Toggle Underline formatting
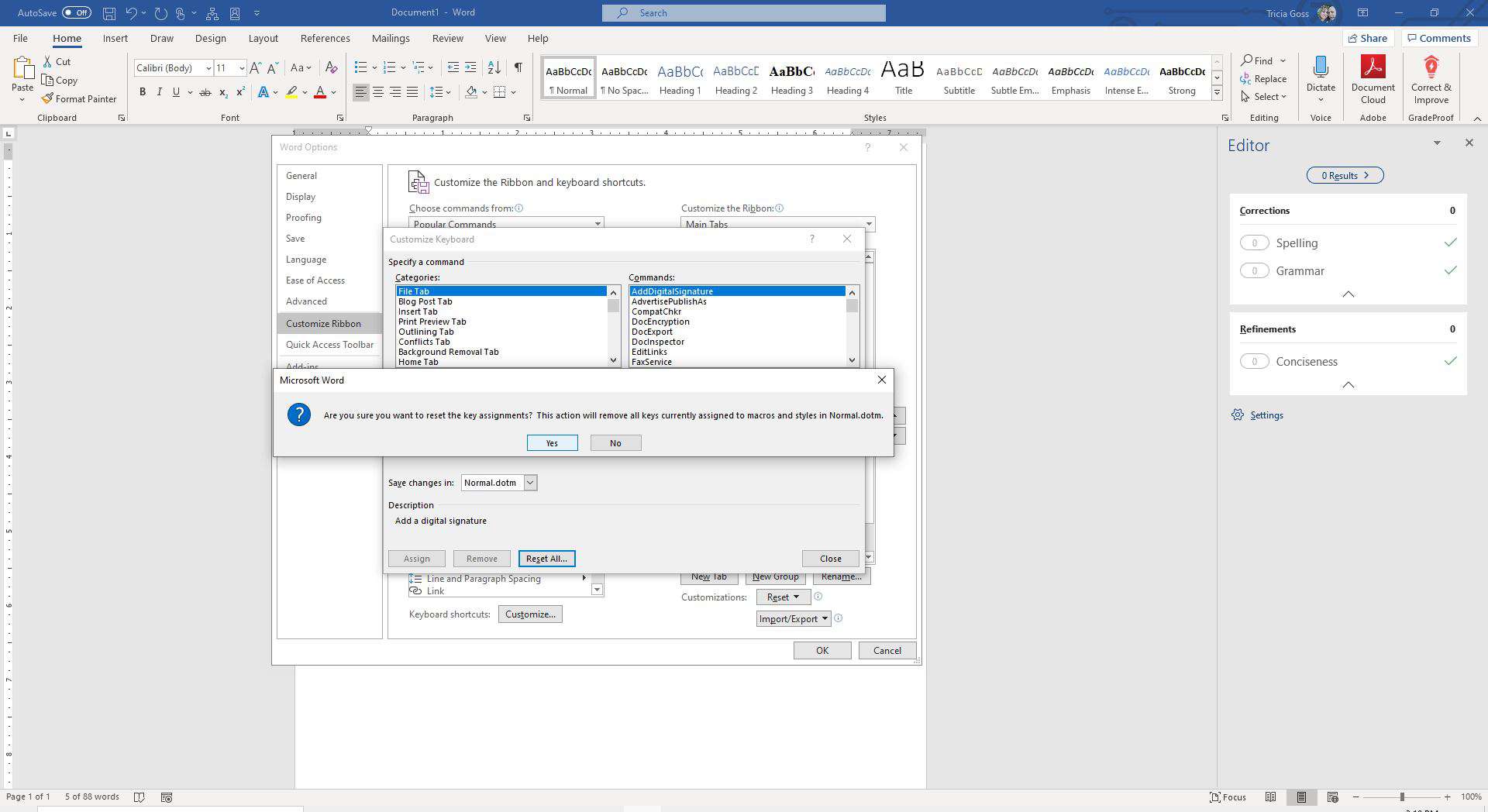The image size is (1488, 812). (176, 92)
